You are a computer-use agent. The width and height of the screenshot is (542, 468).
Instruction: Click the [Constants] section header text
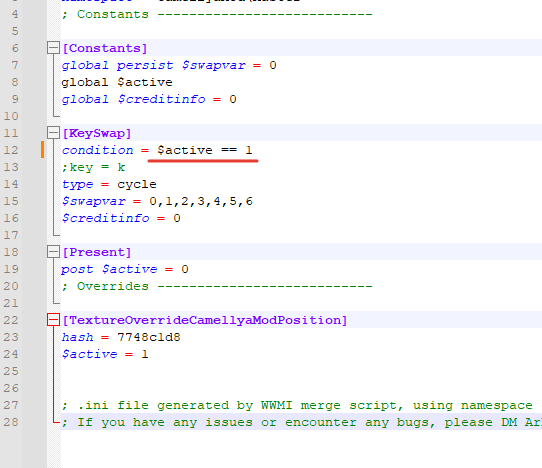105,48
